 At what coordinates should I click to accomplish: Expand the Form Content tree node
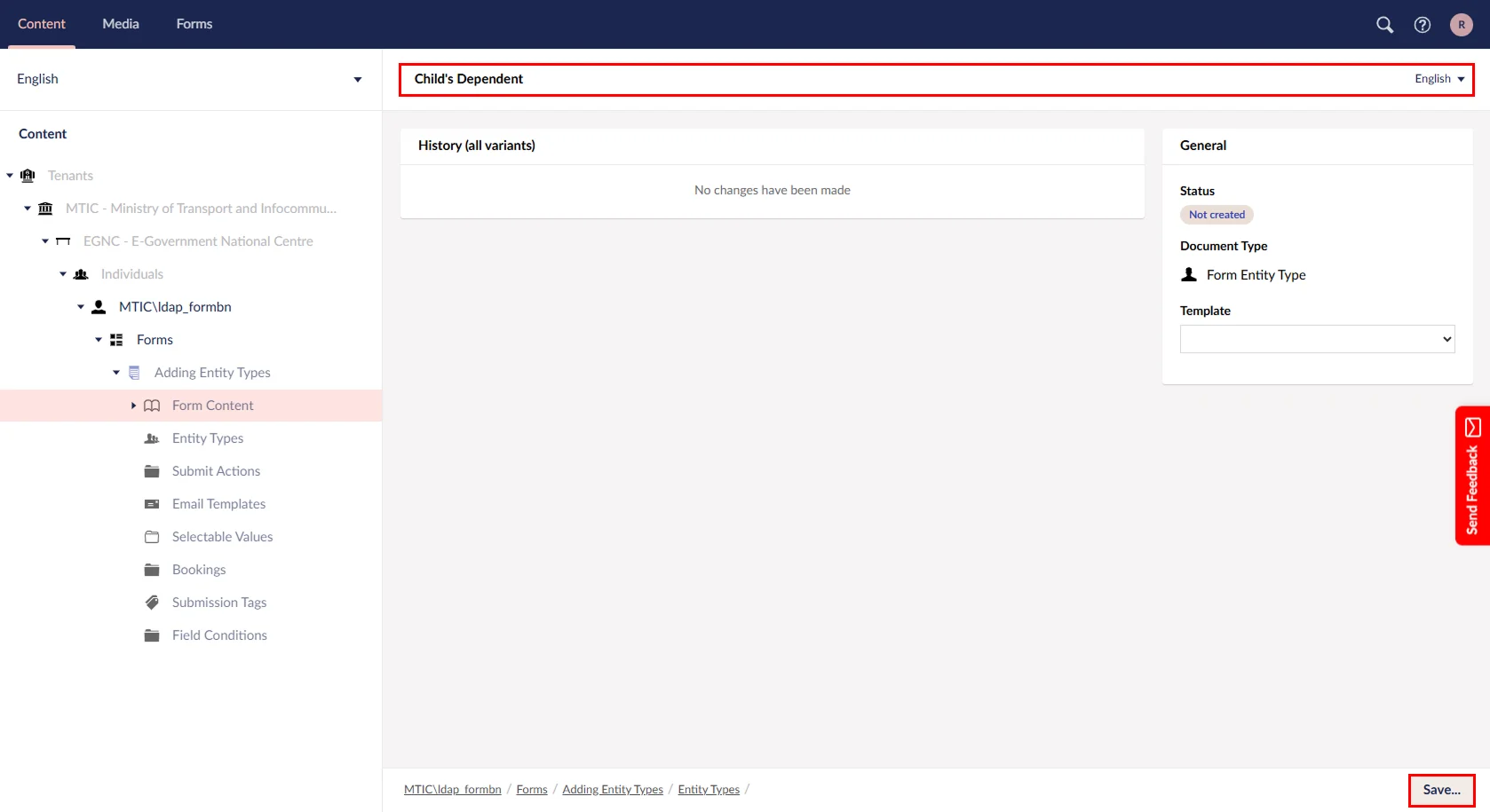pos(133,406)
